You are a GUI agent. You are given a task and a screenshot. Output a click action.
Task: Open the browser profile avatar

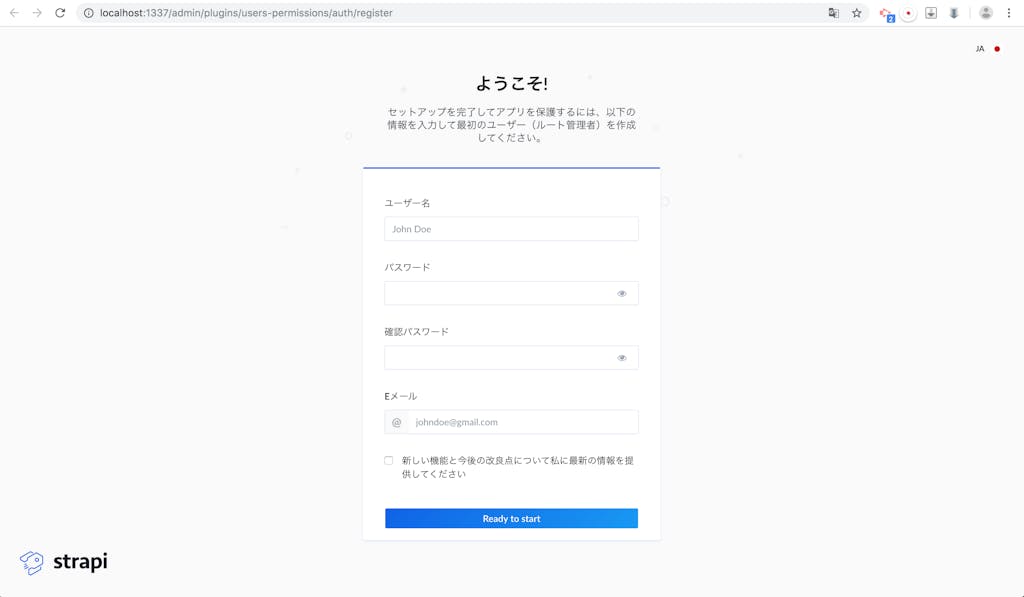[986, 13]
